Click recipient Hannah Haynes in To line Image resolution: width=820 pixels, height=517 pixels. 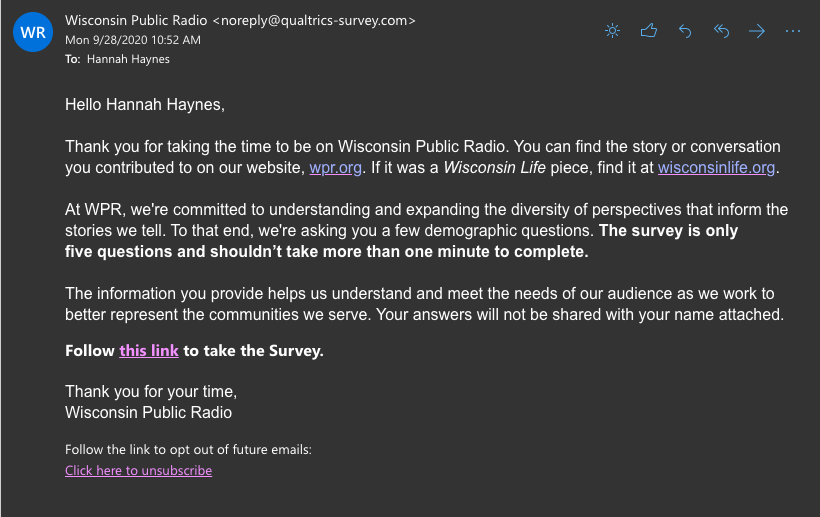pos(129,59)
